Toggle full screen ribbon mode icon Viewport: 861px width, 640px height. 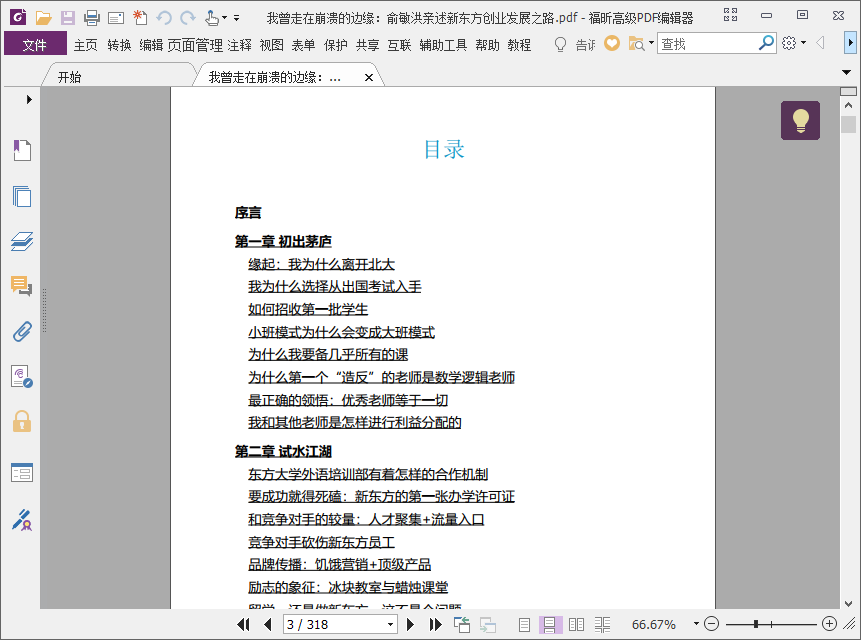pyautogui.click(x=730, y=15)
